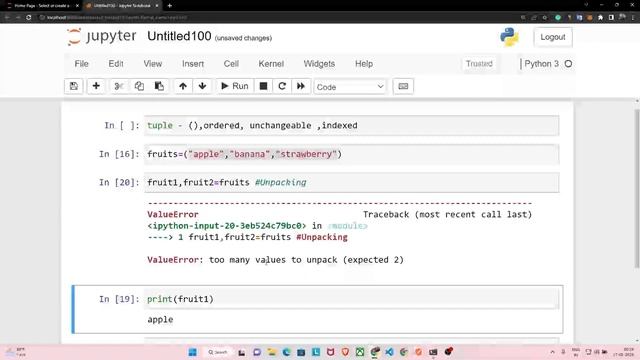Move selected cell down arrow

point(202,86)
